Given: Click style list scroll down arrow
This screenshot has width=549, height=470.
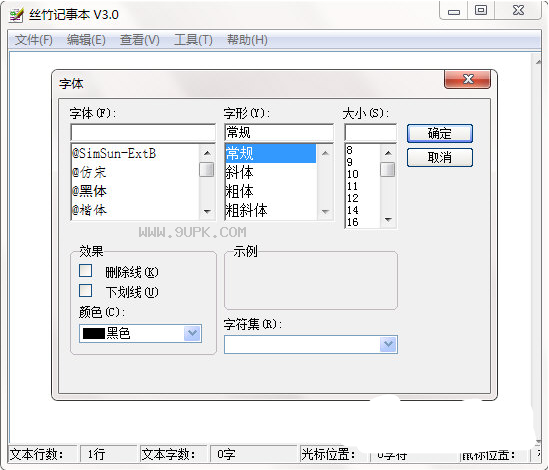Looking at the screenshot, I should click(x=325, y=212).
